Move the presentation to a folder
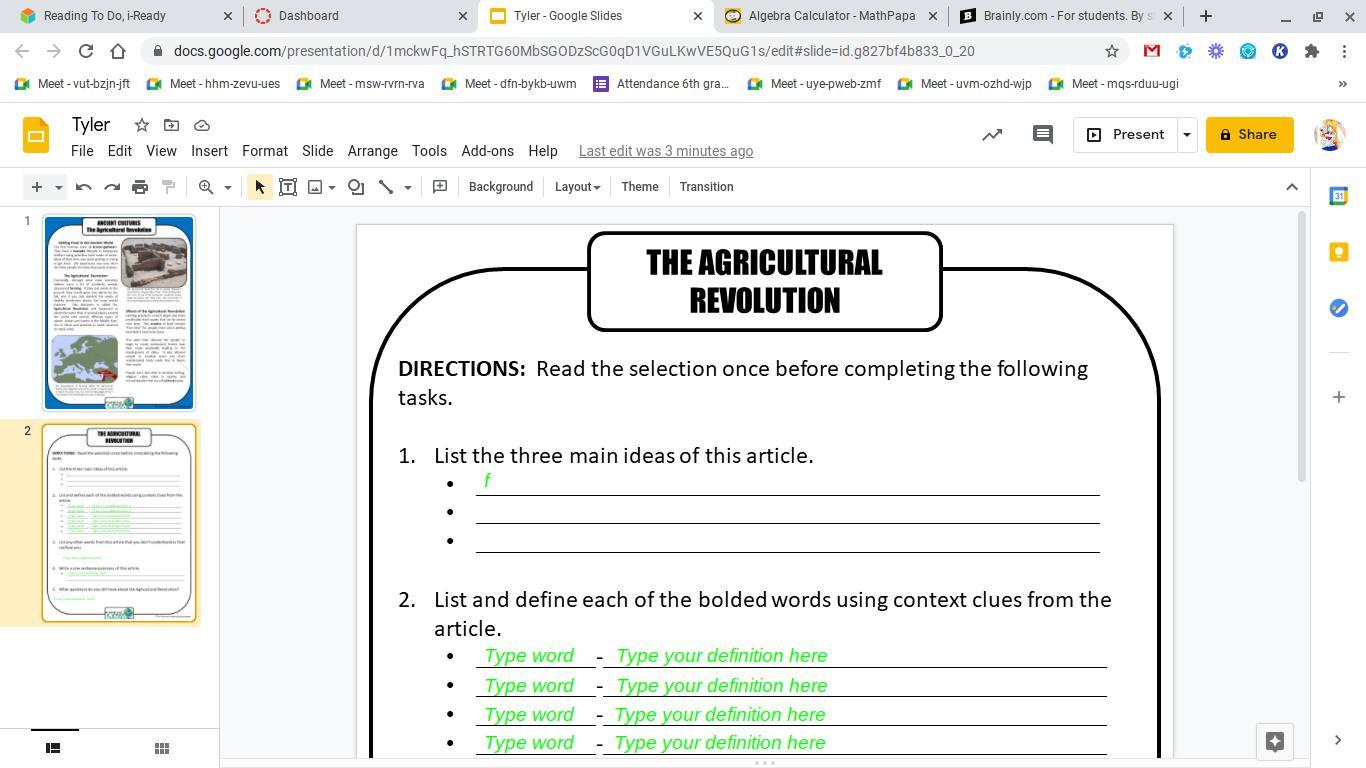 point(172,125)
